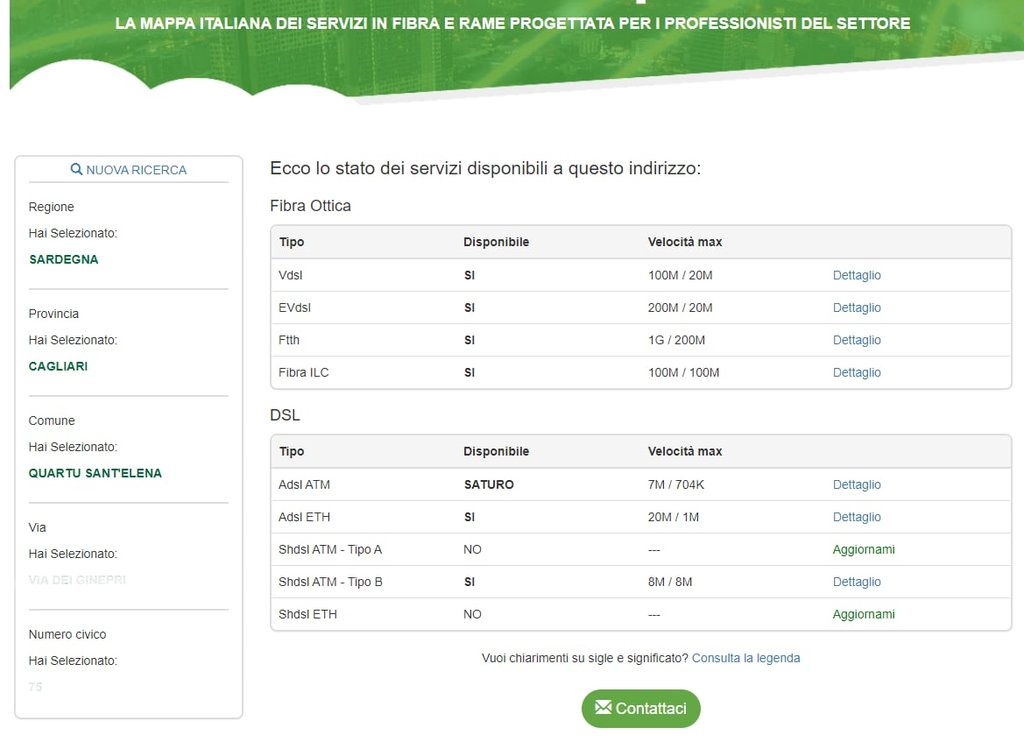Viewport: 1024px width, 749px height.
Task: Open the Consulta la legenda link
Action: [x=745, y=658]
